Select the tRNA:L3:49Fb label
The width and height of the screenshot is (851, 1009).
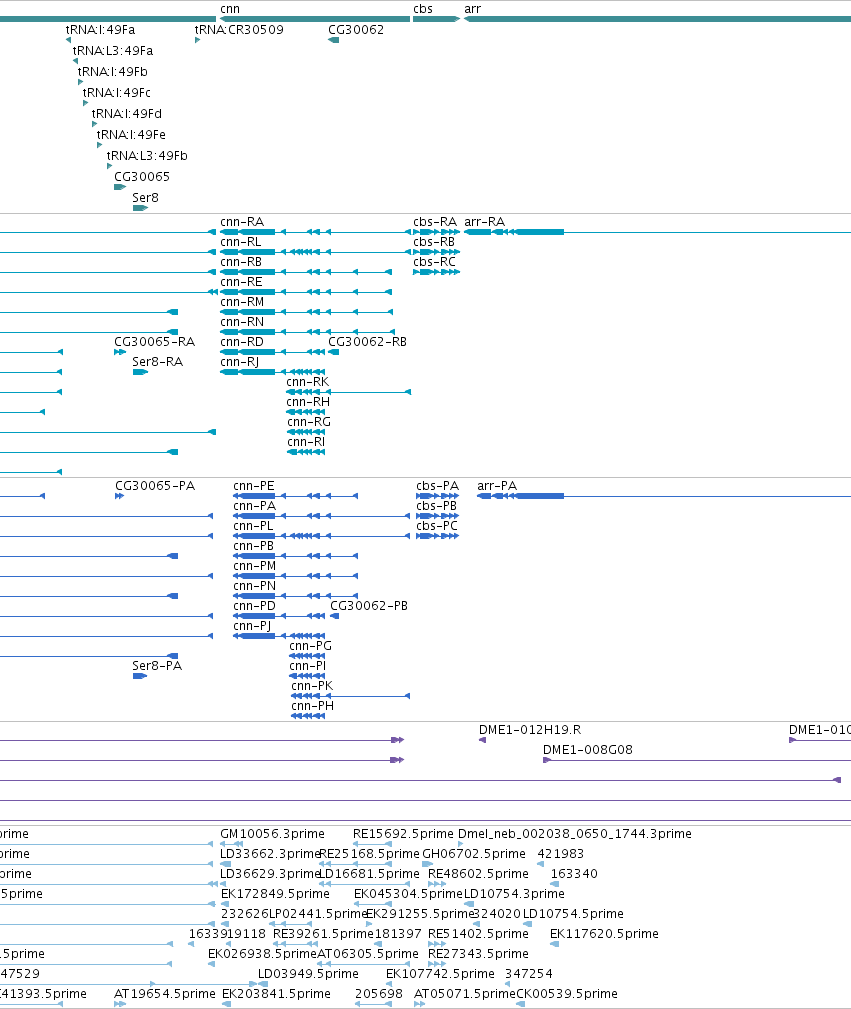tap(147, 156)
